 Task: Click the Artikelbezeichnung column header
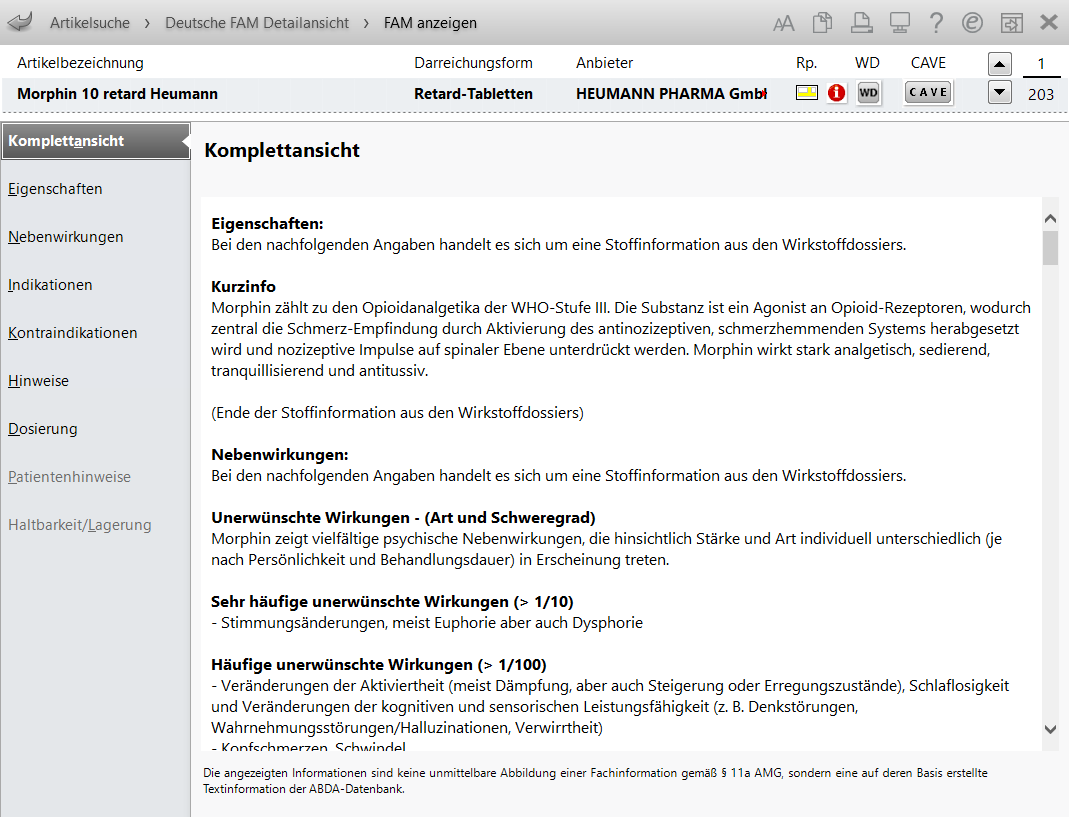pos(80,63)
